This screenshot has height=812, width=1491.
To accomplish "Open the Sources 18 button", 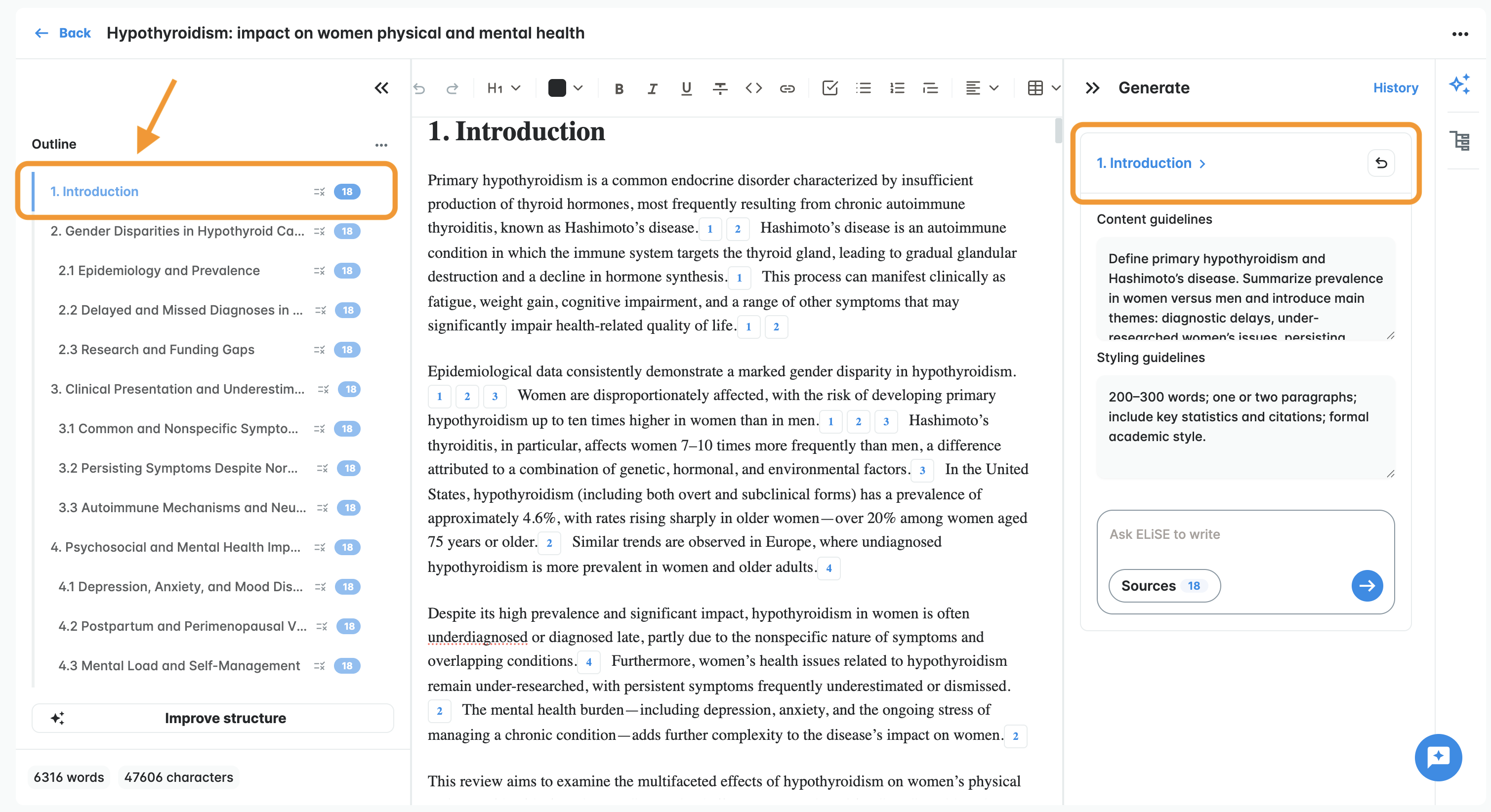I will pos(1164,586).
